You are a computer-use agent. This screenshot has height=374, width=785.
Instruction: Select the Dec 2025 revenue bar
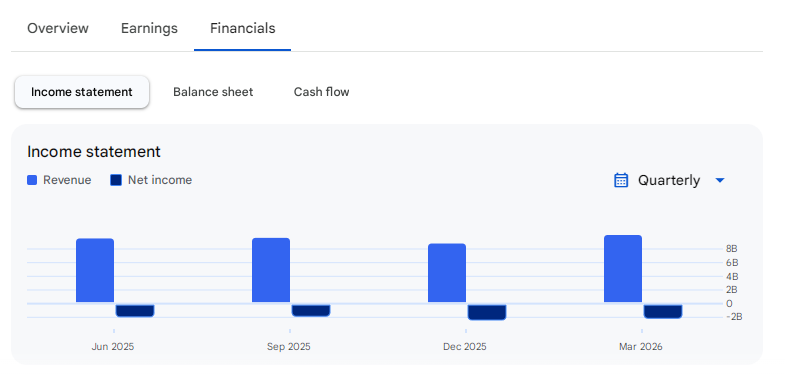[447, 273]
